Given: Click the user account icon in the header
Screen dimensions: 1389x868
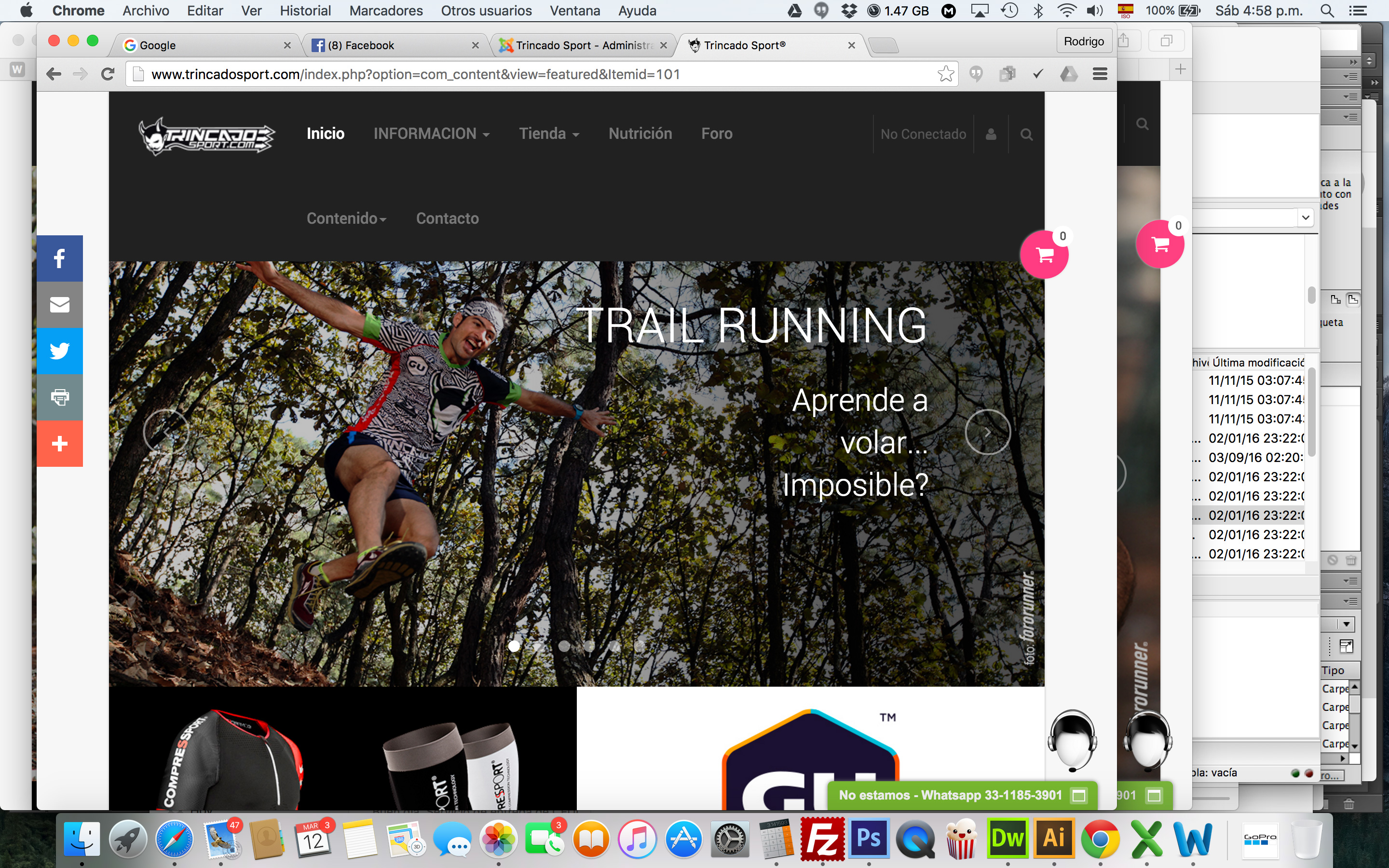Looking at the screenshot, I should click(x=991, y=135).
